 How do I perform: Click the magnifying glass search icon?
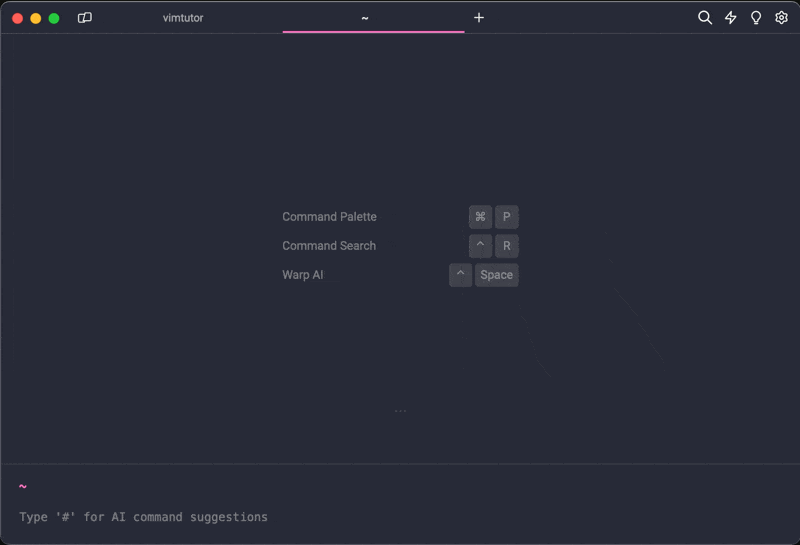[x=705, y=18]
